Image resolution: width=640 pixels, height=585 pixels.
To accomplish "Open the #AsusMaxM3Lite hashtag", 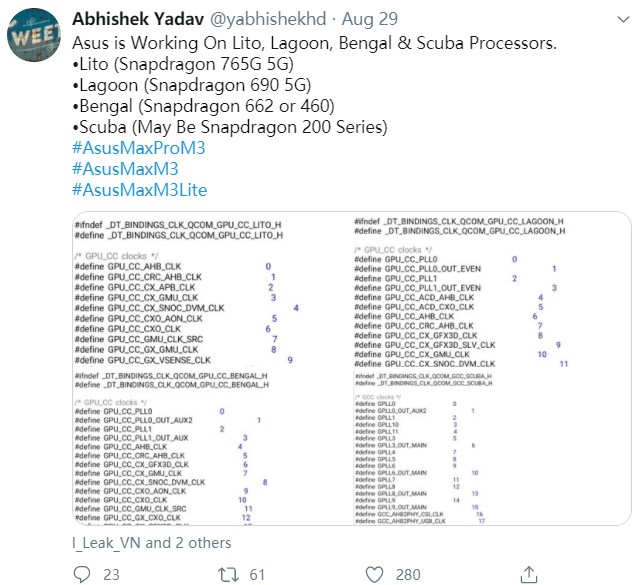I will 140,190.
